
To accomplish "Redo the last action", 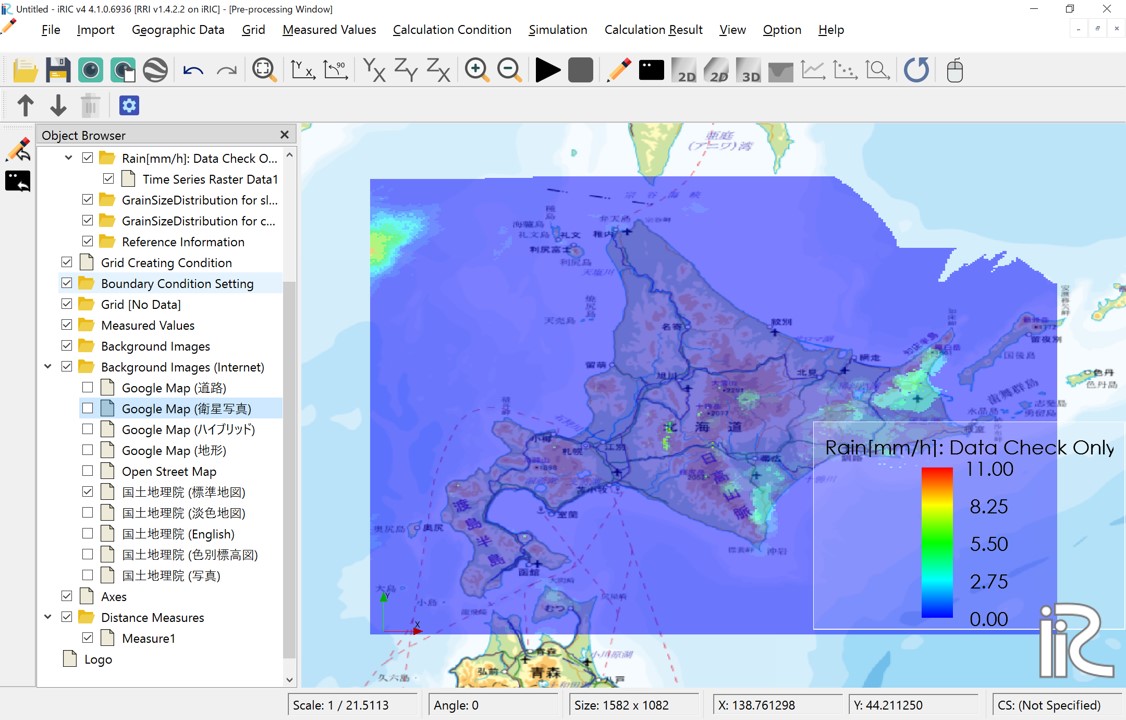I will pos(227,70).
